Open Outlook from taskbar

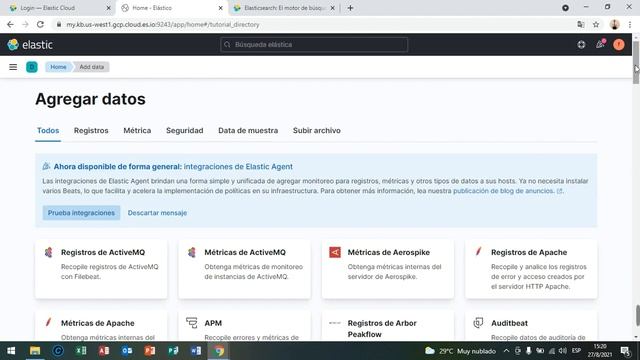[127, 351]
